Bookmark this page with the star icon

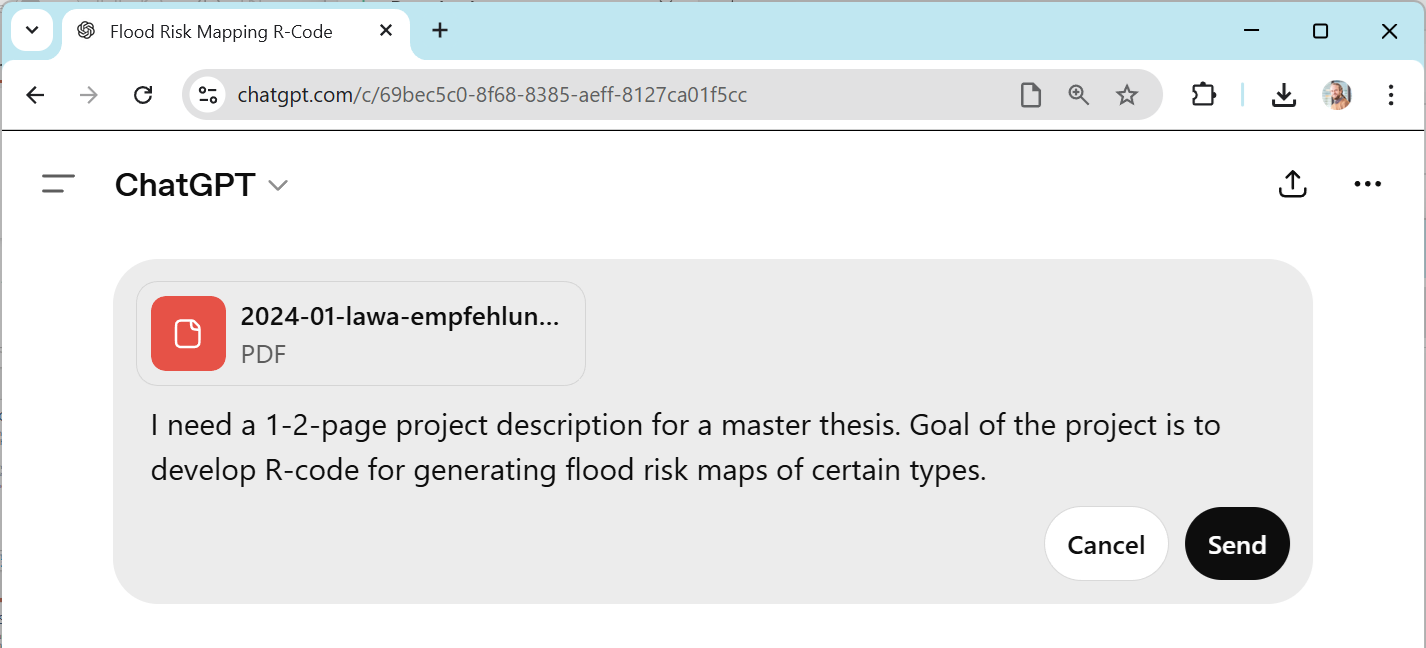1127,95
